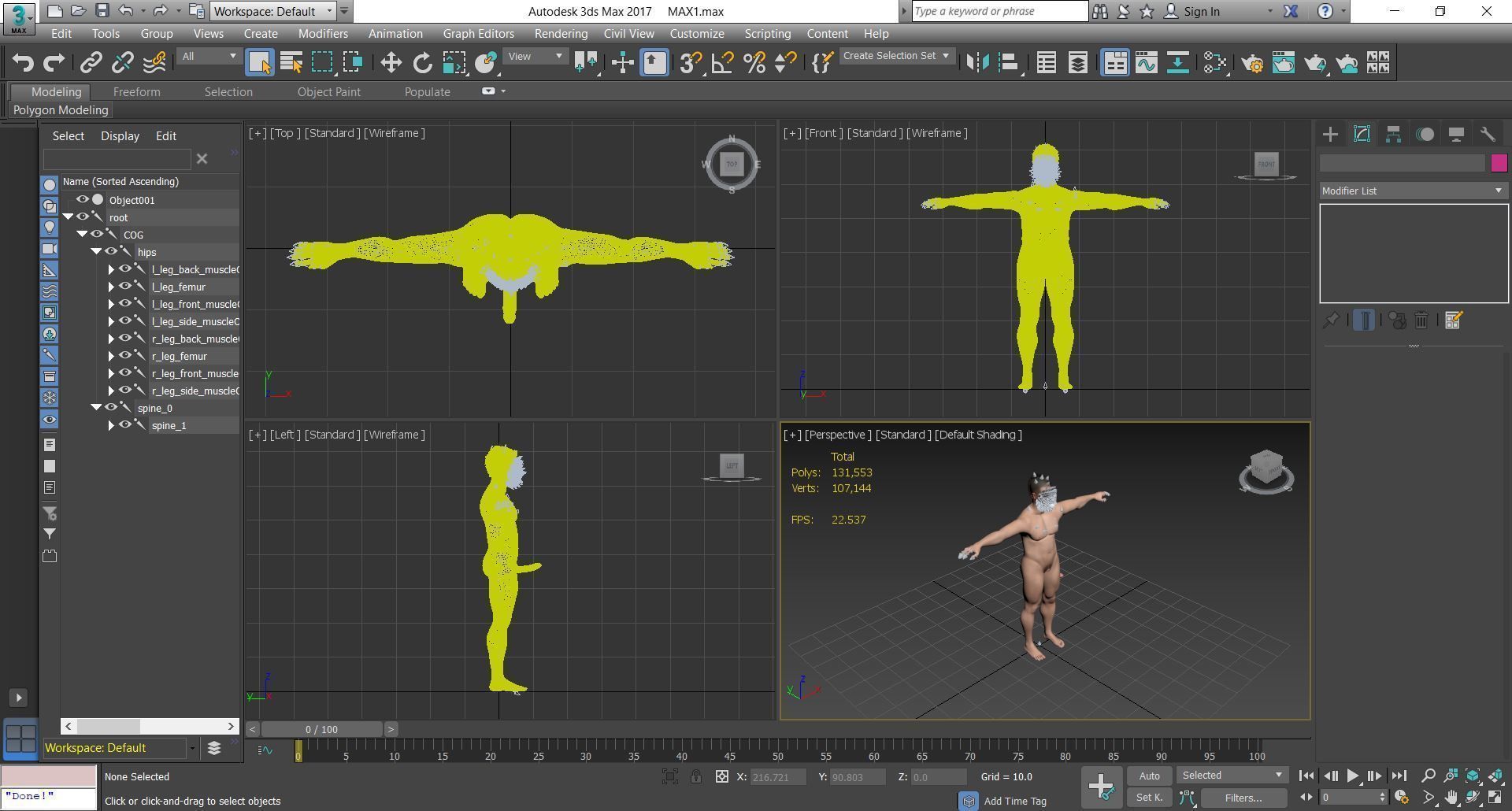Image resolution: width=1512 pixels, height=811 pixels.
Task: Open the Workspace: Default dropdown in title bar
Action: click(x=273, y=11)
